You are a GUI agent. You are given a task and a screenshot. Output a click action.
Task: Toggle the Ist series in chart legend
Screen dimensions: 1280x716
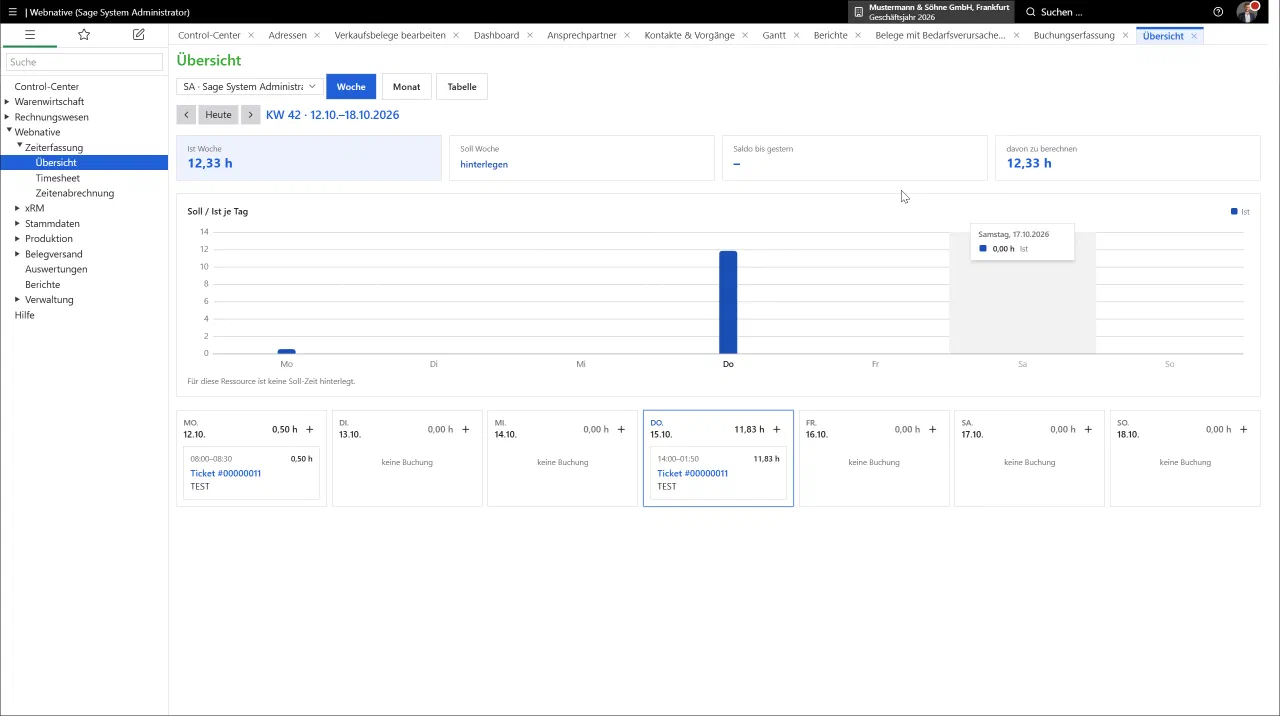pos(1240,212)
